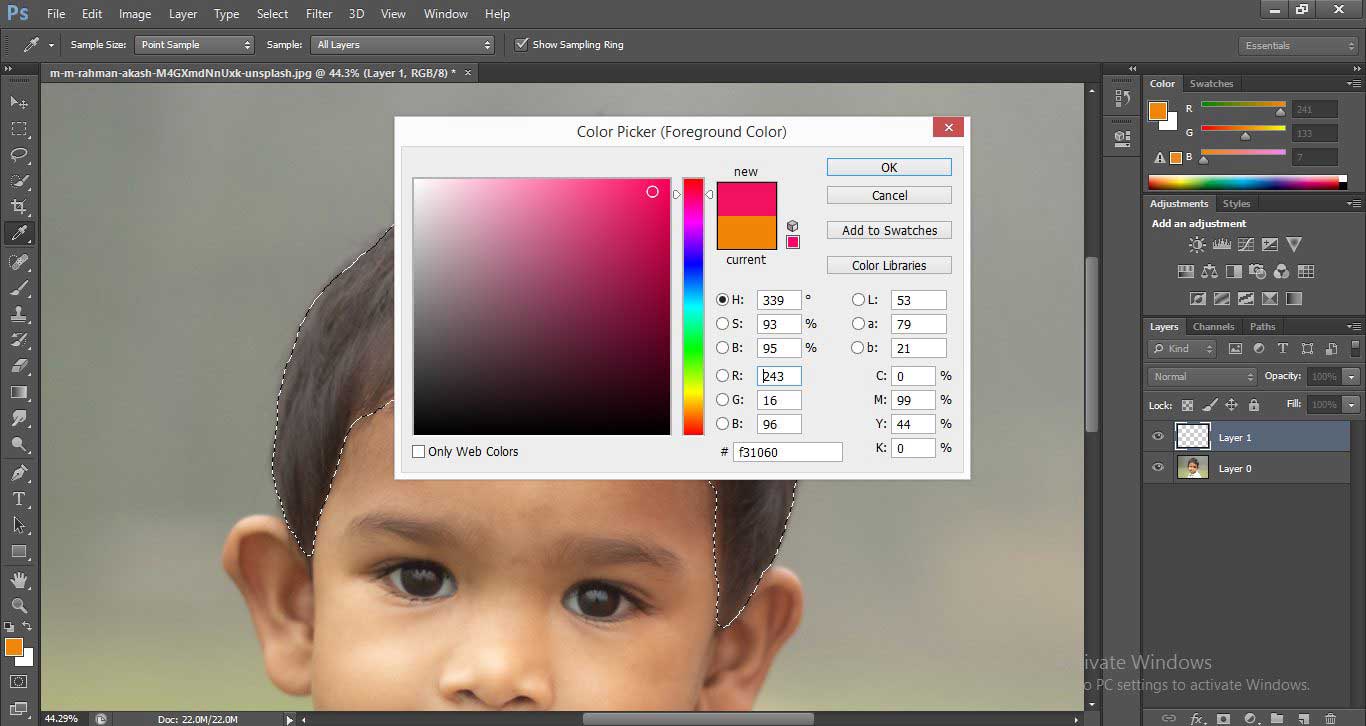Open the blend mode dropdown in Layers panel
Screen dimensions: 1366x726
pyautogui.click(x=1200, y=376)
